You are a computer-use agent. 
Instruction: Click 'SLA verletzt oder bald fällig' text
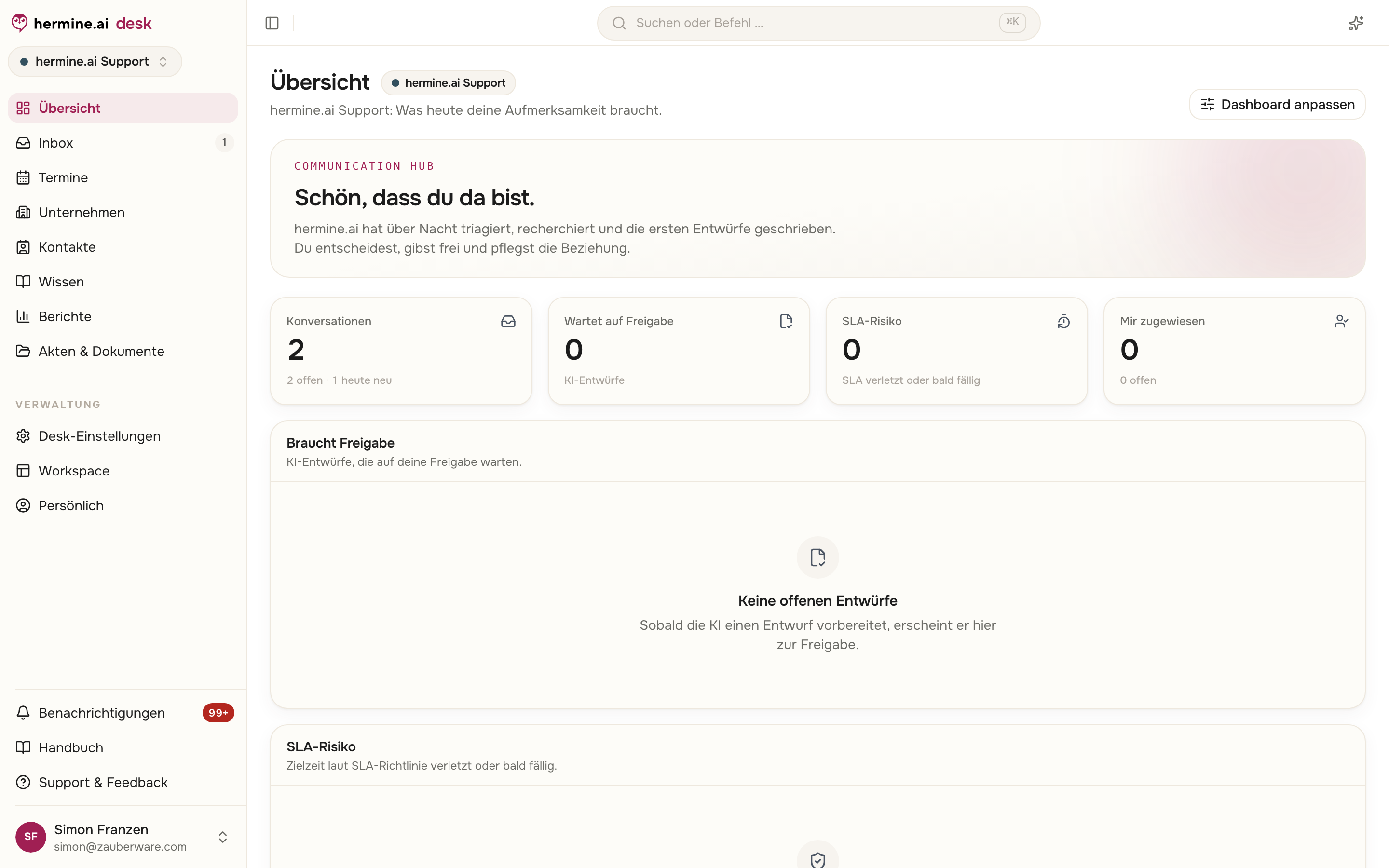click(911, 380)
